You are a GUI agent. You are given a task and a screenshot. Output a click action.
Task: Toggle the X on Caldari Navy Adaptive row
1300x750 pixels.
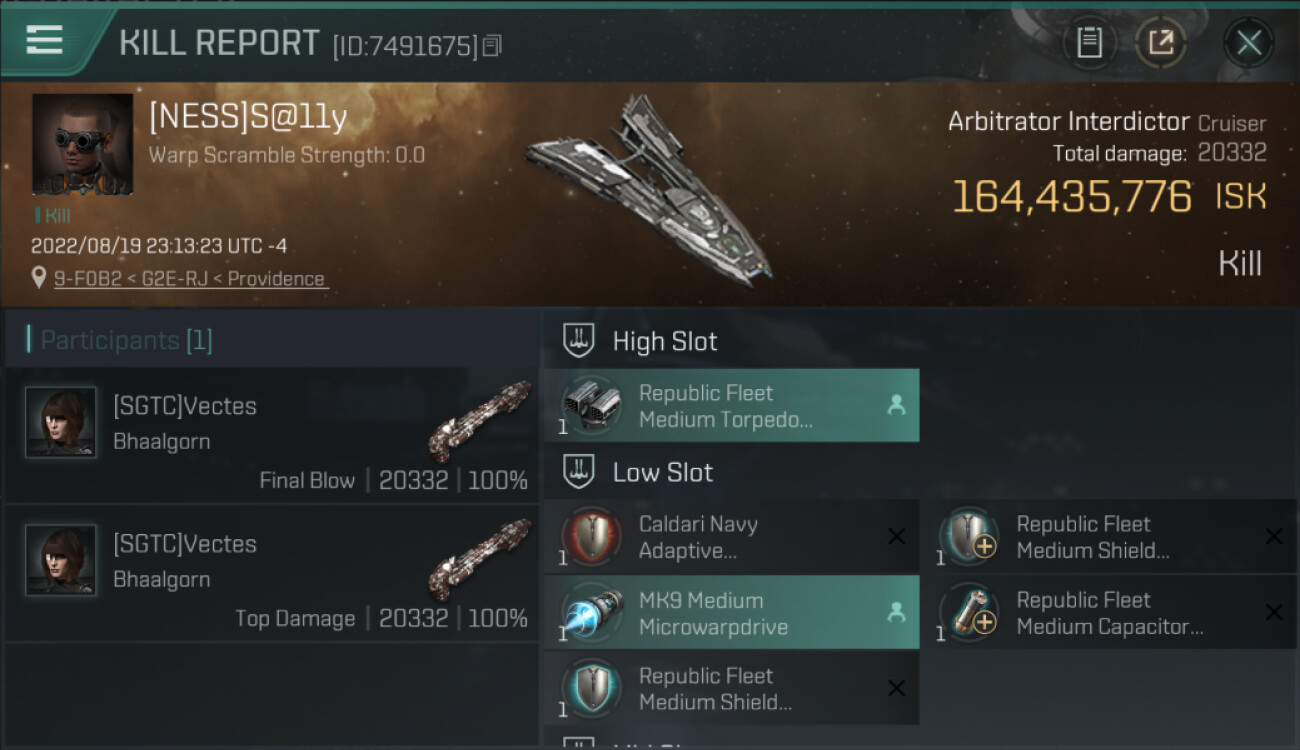coord(896,537)
